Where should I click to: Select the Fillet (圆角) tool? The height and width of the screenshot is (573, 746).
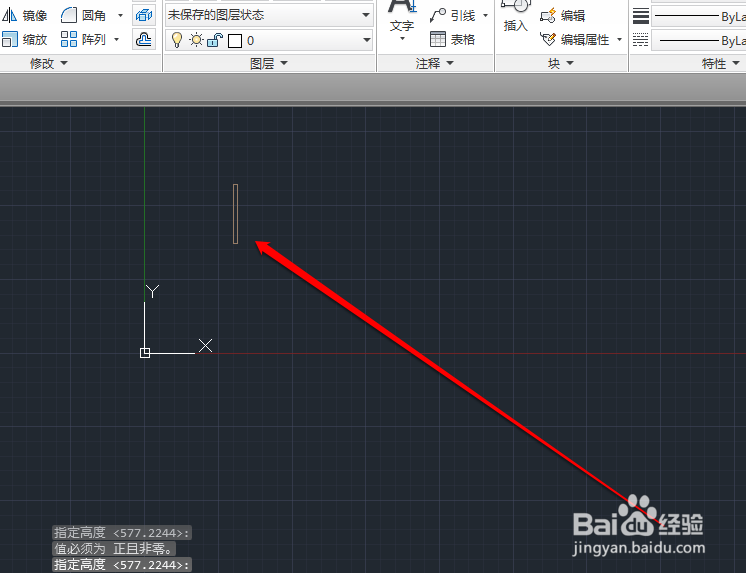coord(84,16)
